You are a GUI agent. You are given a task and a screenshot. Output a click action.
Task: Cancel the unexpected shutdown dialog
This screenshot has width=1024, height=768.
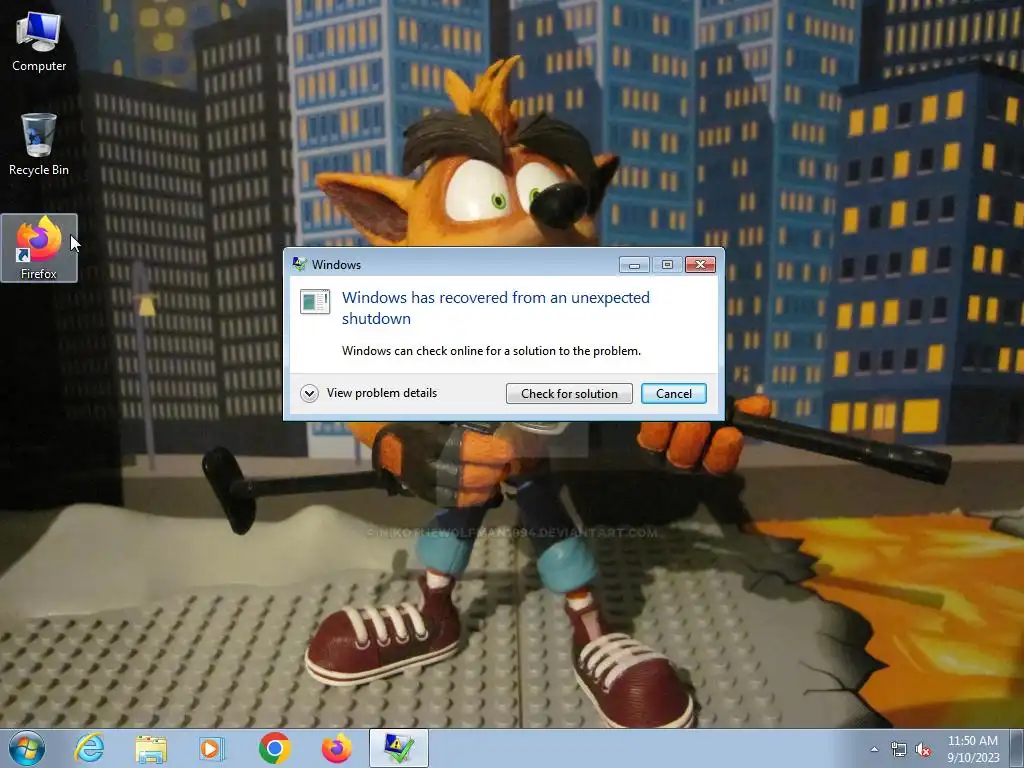point(673,393)
